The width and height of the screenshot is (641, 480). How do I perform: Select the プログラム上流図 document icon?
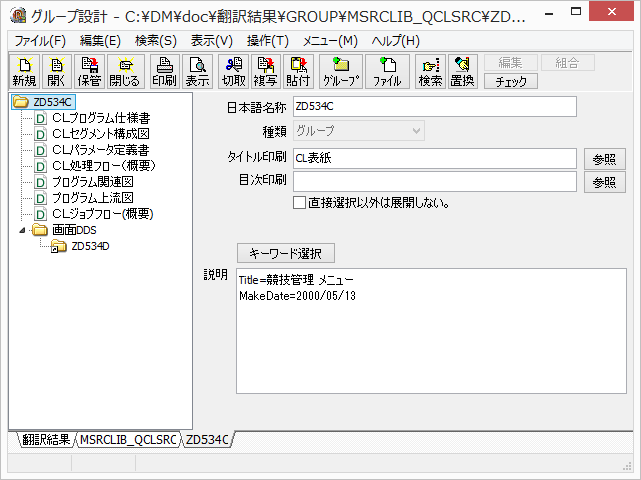pyautogui.click(x=40, y=198)
